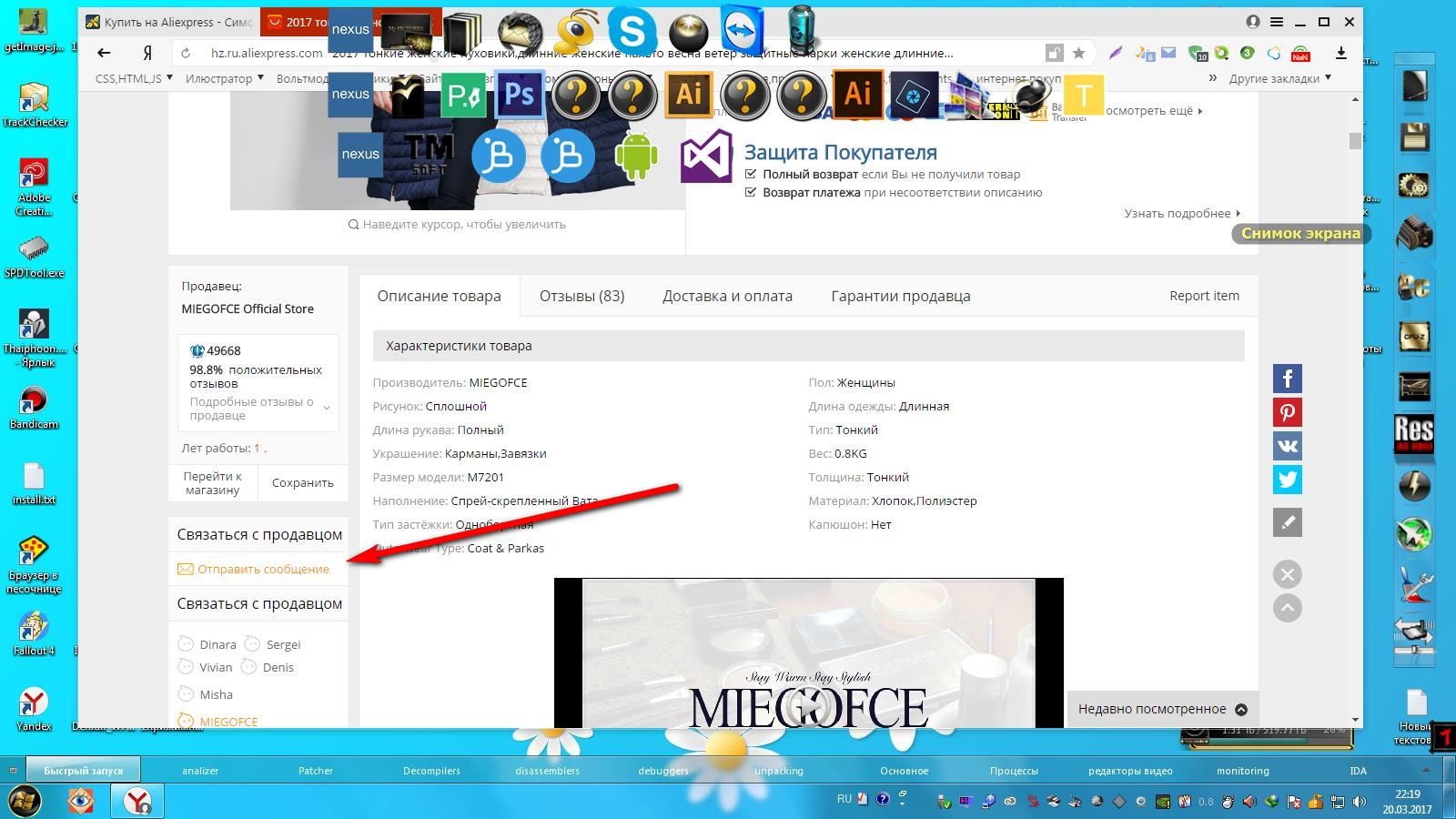
Task: Pin the product on Pinterest
Action: click(1287, 412)
